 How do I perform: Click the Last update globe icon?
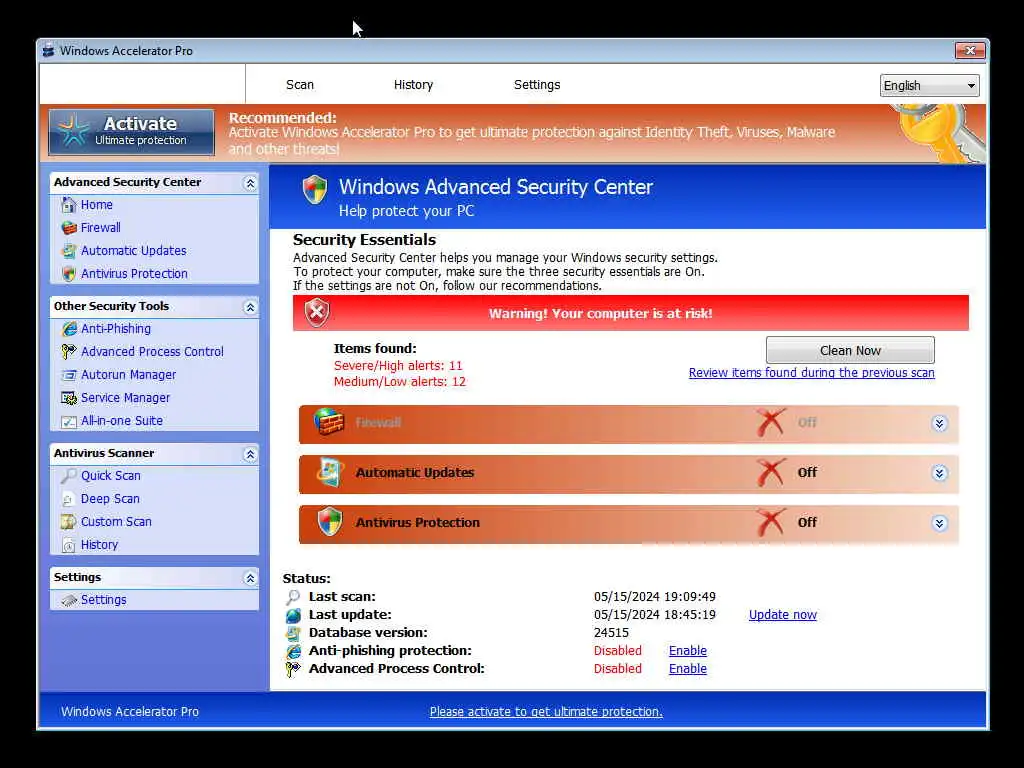(x=293, y=615)
